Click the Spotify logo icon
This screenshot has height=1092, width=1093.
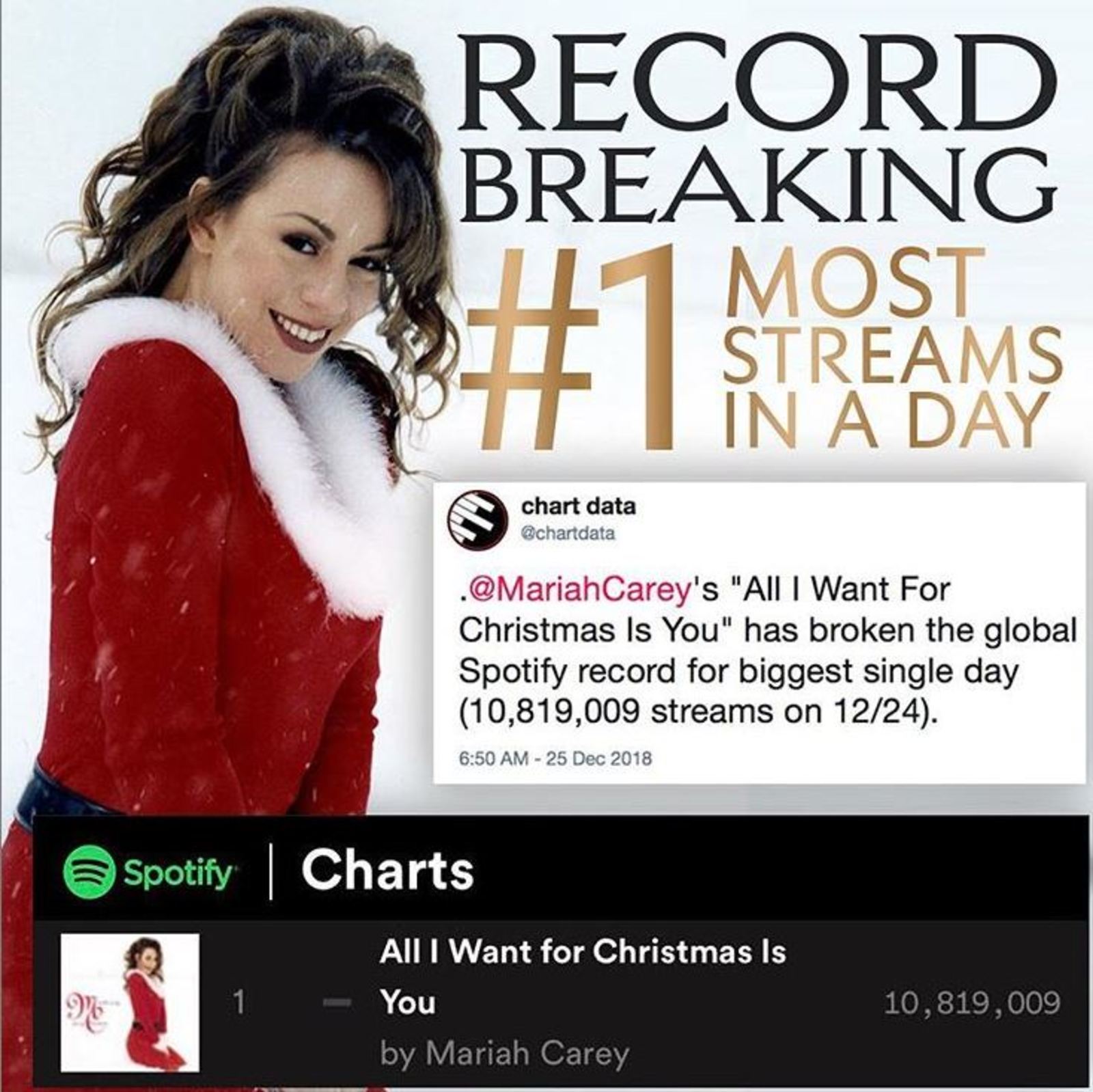coord(89,871)
